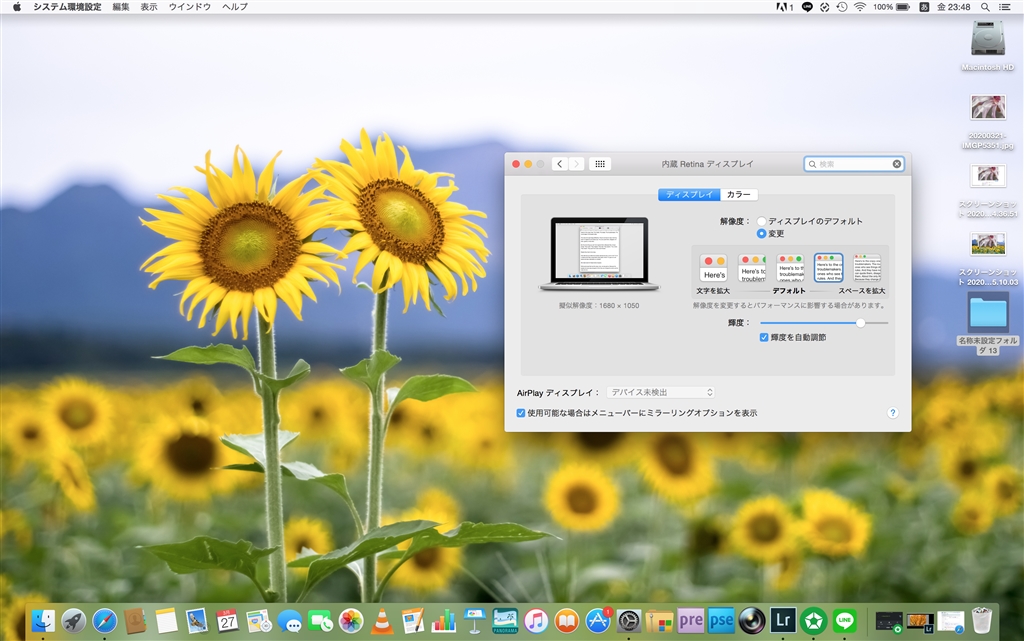Select ディスプレイのデフォルト resolution radio button
The height and width of the screenshot is (641, 1024).
tap(762, 221)
